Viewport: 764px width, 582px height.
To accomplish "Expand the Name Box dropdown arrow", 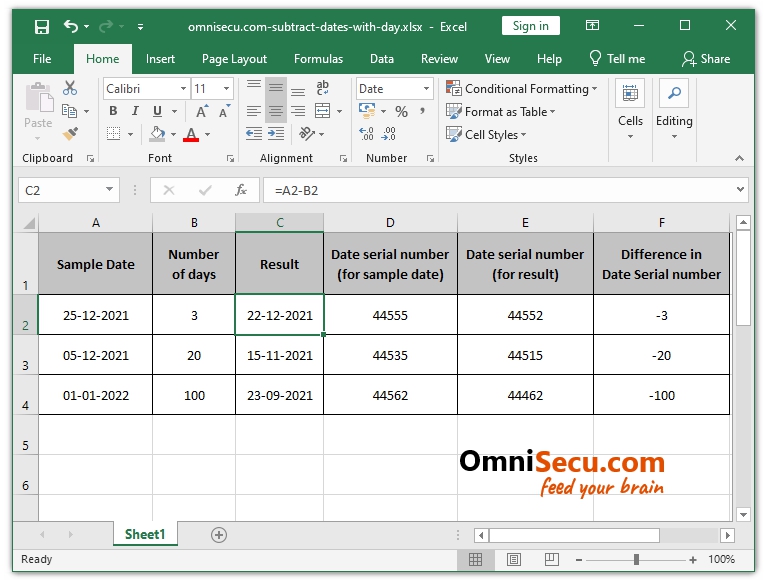I will coord(110,190).
